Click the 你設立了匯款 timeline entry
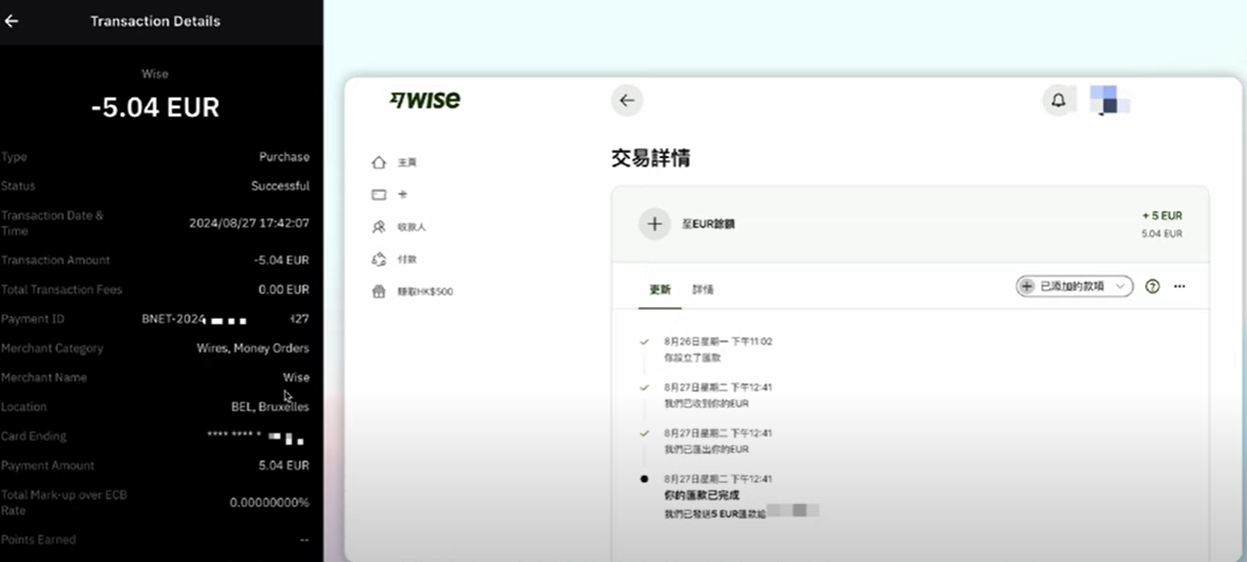The width and height of the screenshot is (1247, 562). click(693, 357)
